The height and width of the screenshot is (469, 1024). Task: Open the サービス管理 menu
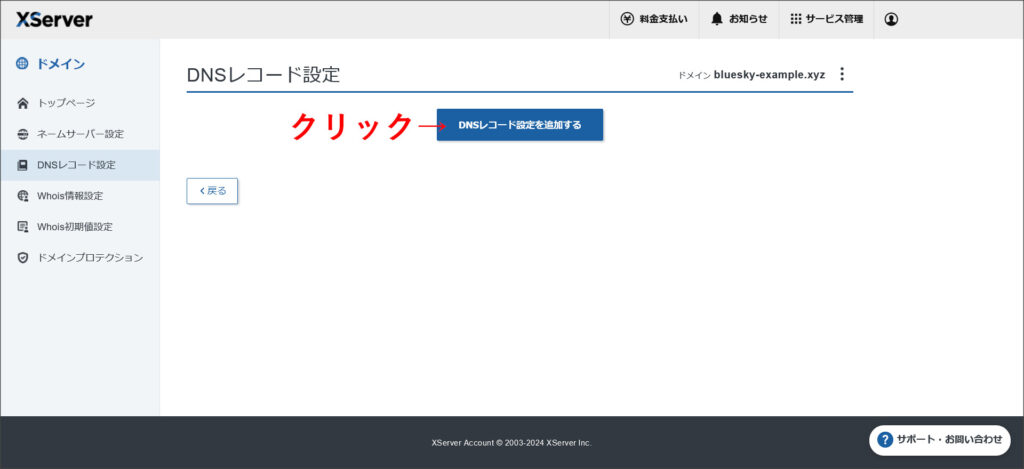pyautogui.click(x=826, y=20)
